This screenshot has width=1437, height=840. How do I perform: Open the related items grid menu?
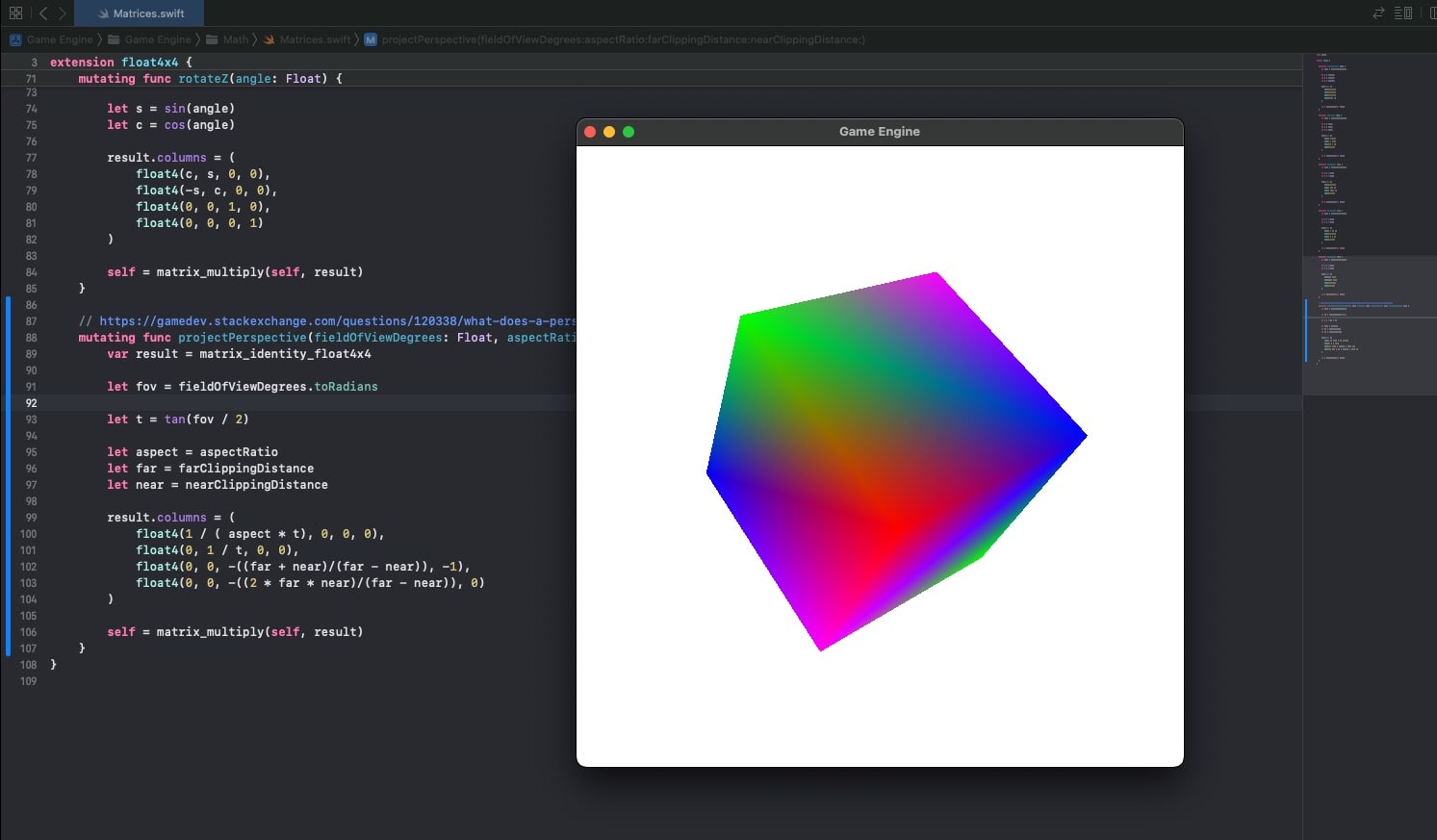click(15, 13)
